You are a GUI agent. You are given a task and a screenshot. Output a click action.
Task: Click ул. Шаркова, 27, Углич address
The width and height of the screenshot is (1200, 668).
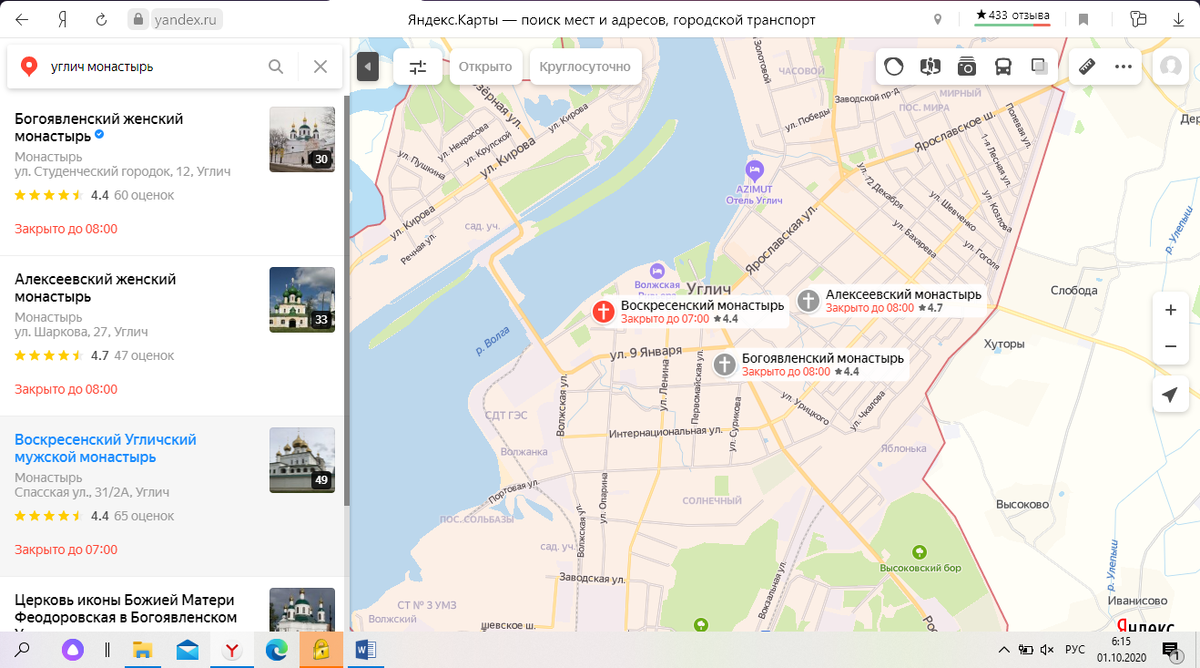click(x=81, y=332)
